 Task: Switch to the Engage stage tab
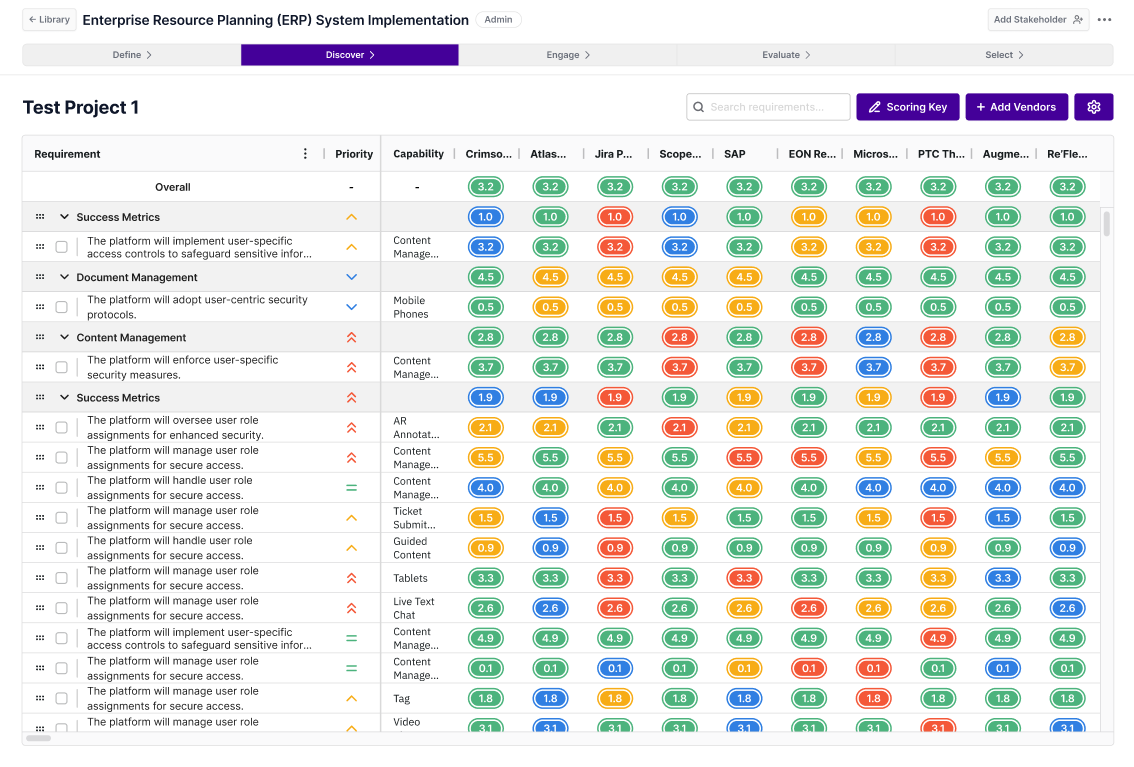pos(567,55)
